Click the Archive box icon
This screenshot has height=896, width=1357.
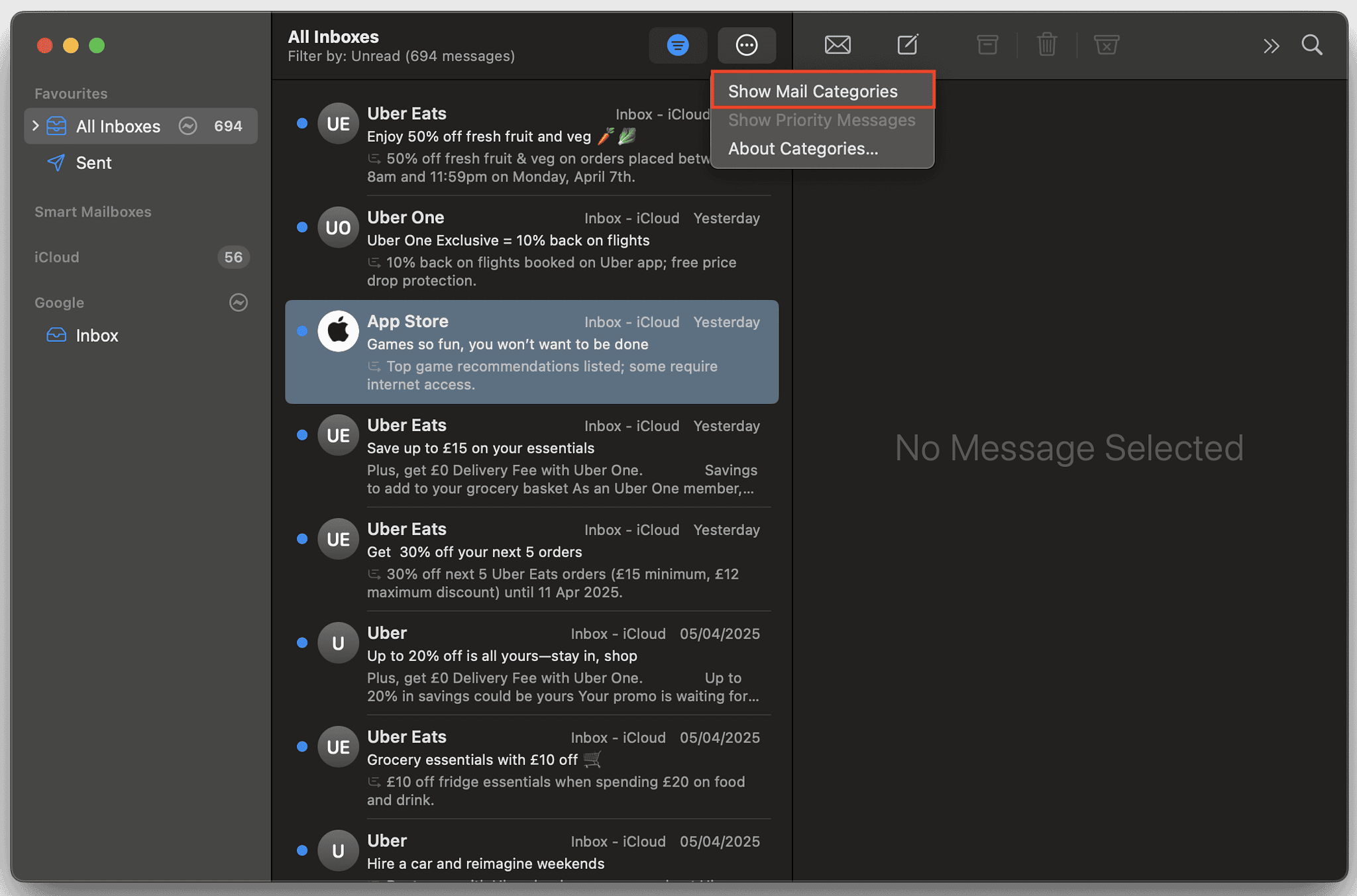(987, 45)
